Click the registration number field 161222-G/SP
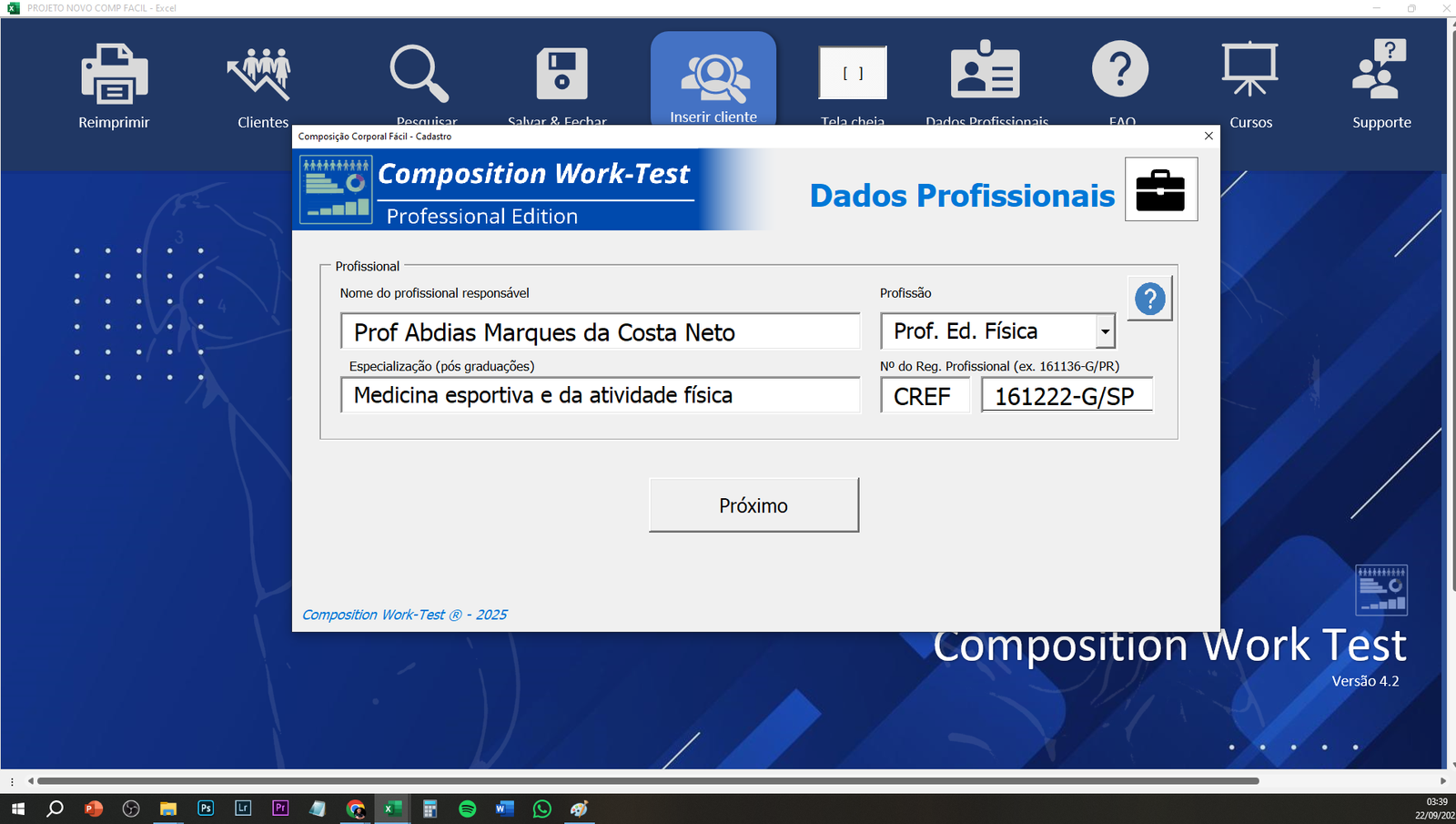The height and width of the screenshot is (824, 1456). (x=1067, y=396)
